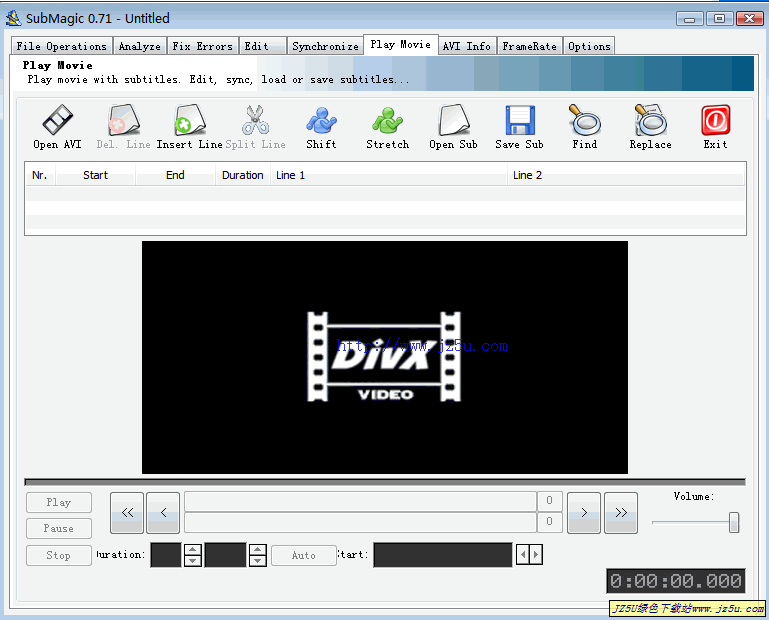Click the movie seek progress bar
The height and width of the screenshot is (620, 769).
(x=385, y=482)
